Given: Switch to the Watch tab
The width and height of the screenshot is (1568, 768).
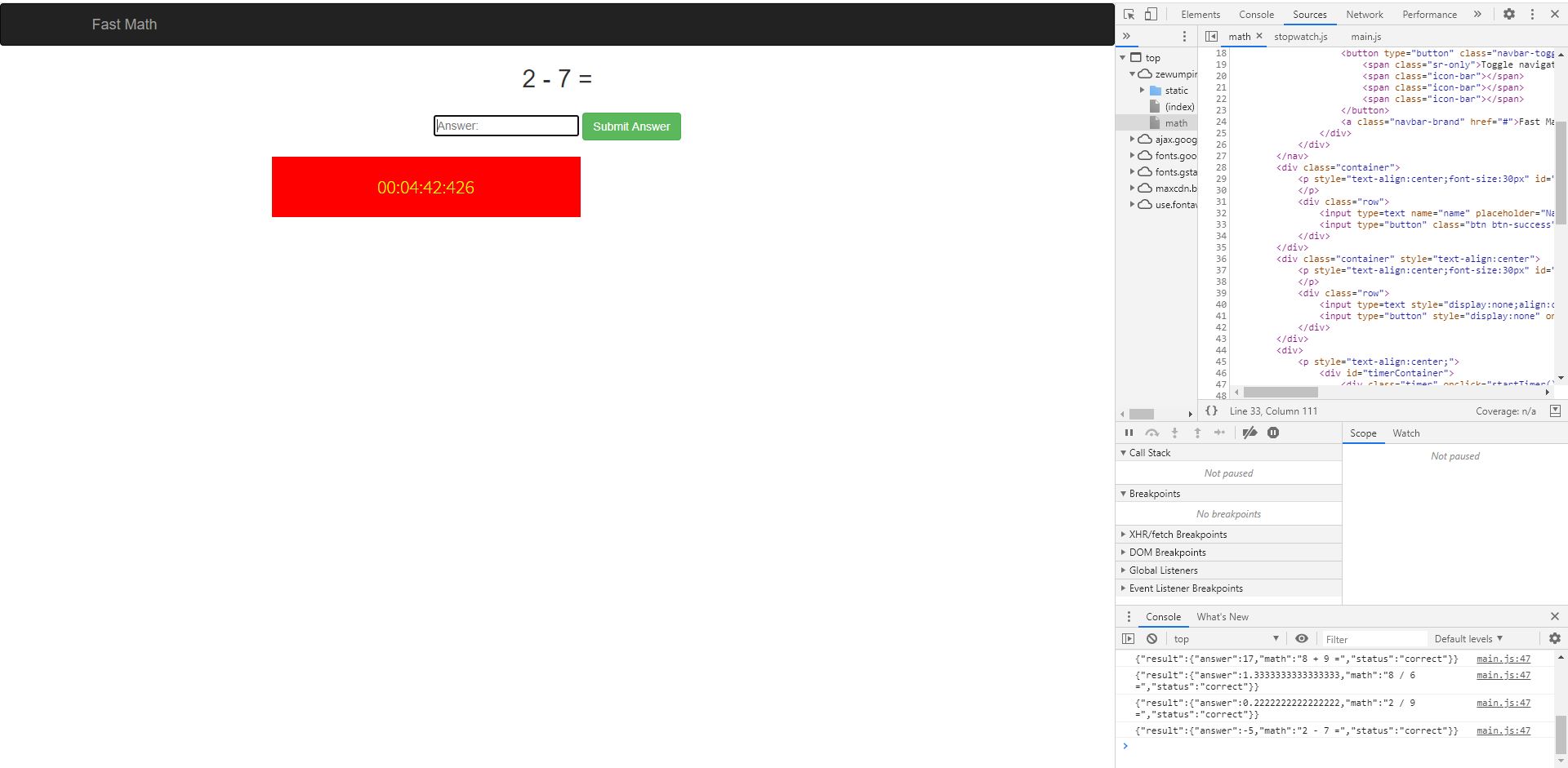Looking at the screenshot, I should pos(1406,433).
